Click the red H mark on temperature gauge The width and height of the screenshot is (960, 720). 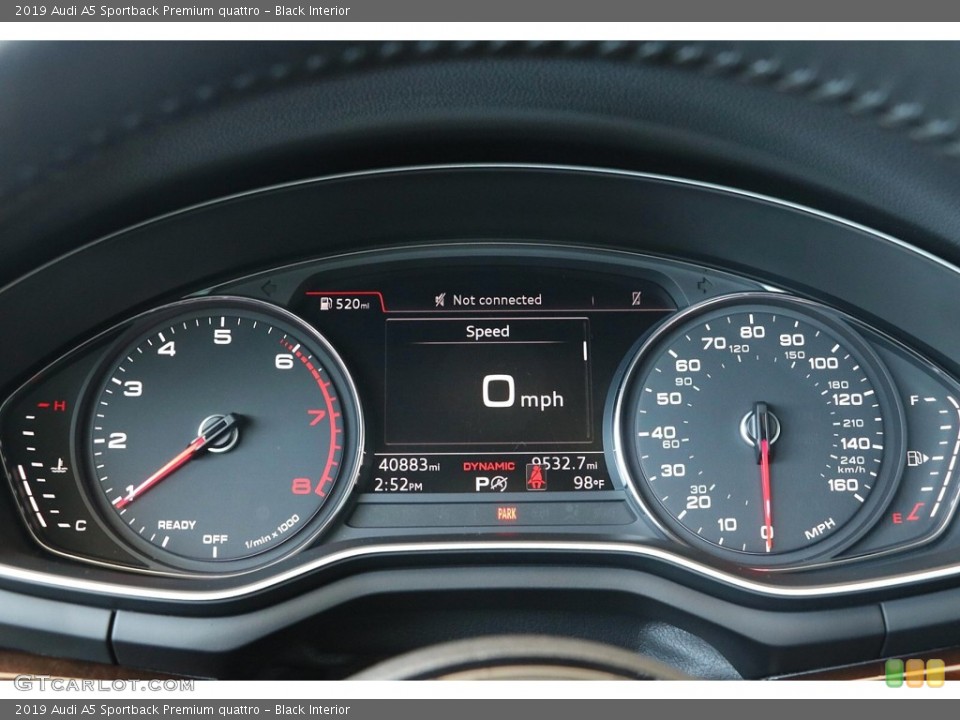coord(59,405)
